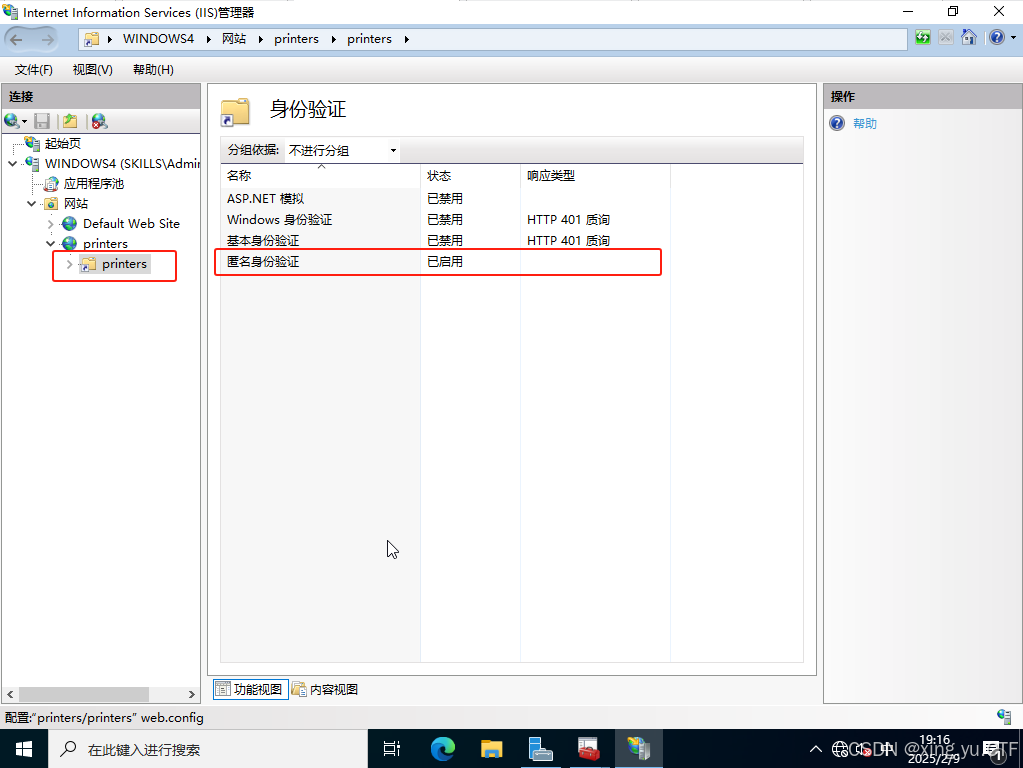
Task: Click the Delete Connection icon in Connections toolbar
Action: (x=99, y=121)
